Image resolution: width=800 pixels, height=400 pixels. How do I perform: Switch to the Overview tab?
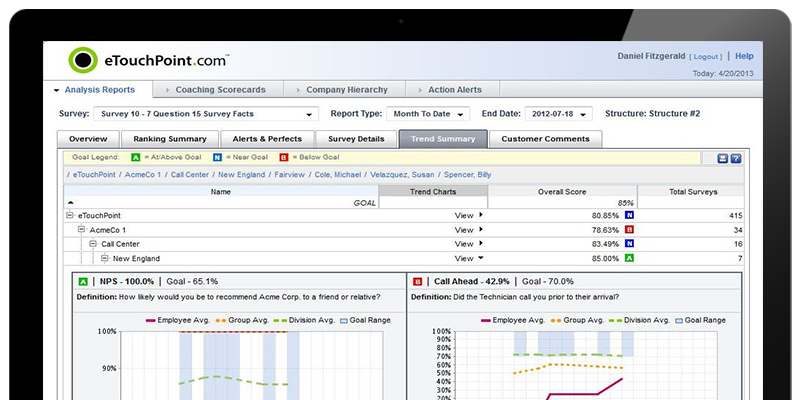(88, 139)
